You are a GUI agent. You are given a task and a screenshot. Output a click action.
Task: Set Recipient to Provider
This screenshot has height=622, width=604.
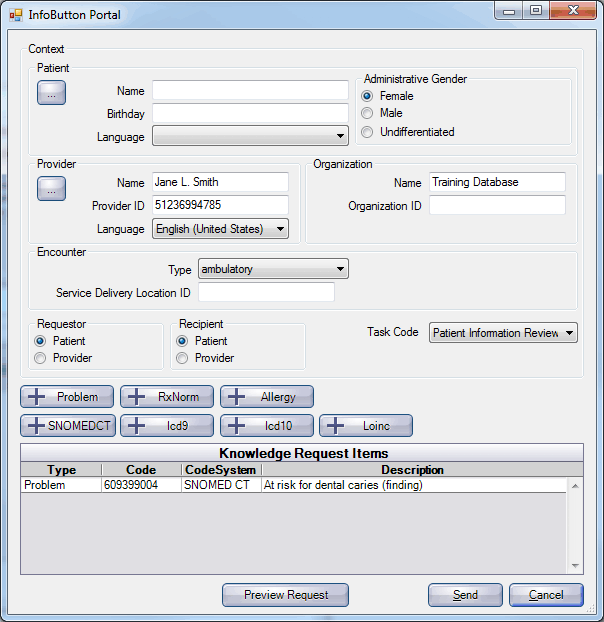click(183, 358)
